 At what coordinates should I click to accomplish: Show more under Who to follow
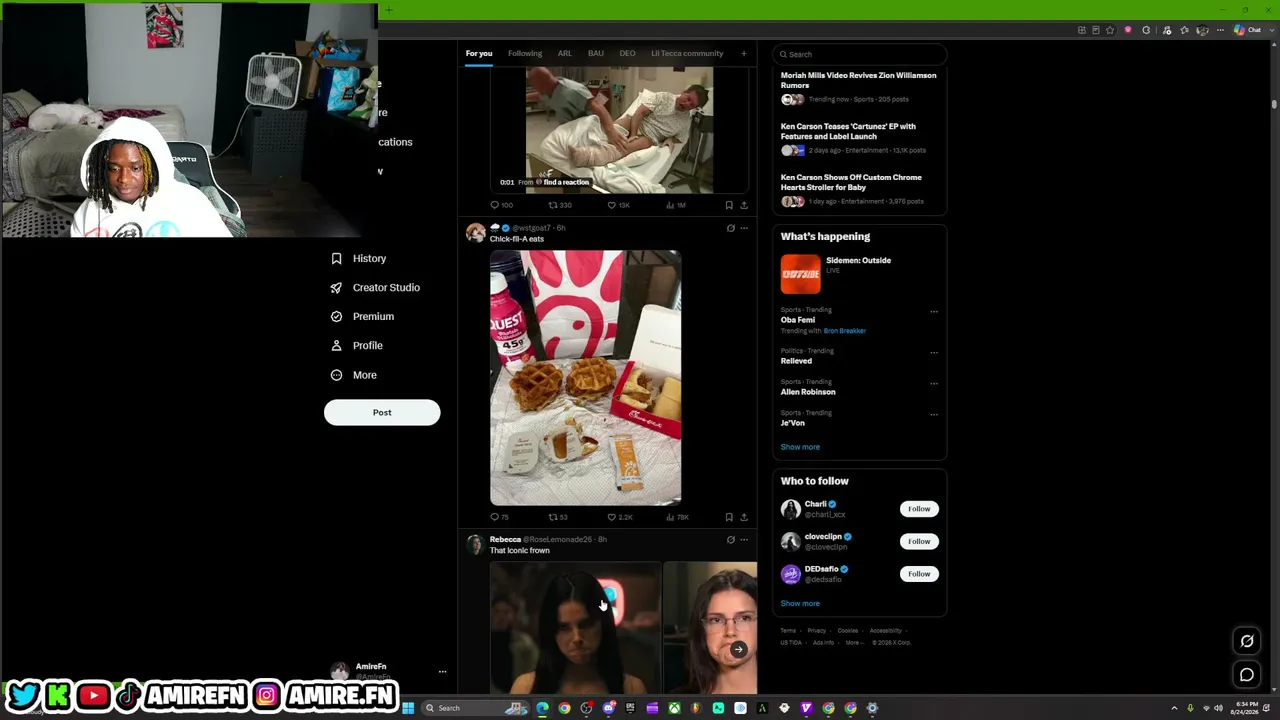click(x=800, y=603)
